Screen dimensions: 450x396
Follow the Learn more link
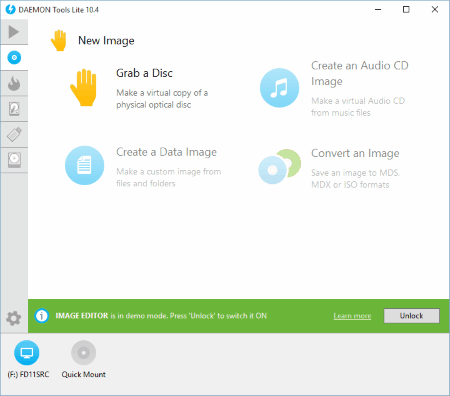click(x=352, y=316)
